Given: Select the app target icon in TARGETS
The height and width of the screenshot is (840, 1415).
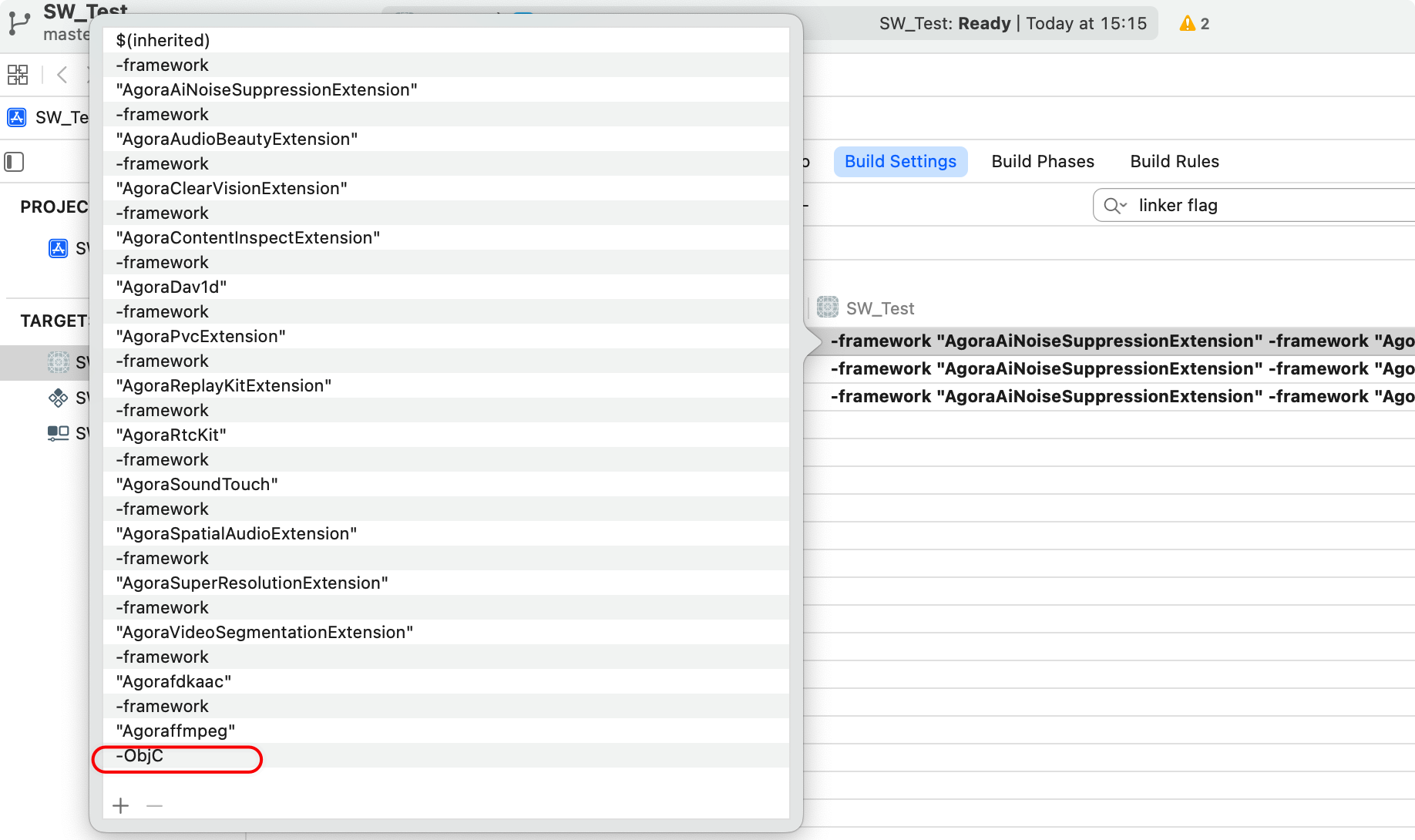Looking at the screenshot, I should coord(59,361).
